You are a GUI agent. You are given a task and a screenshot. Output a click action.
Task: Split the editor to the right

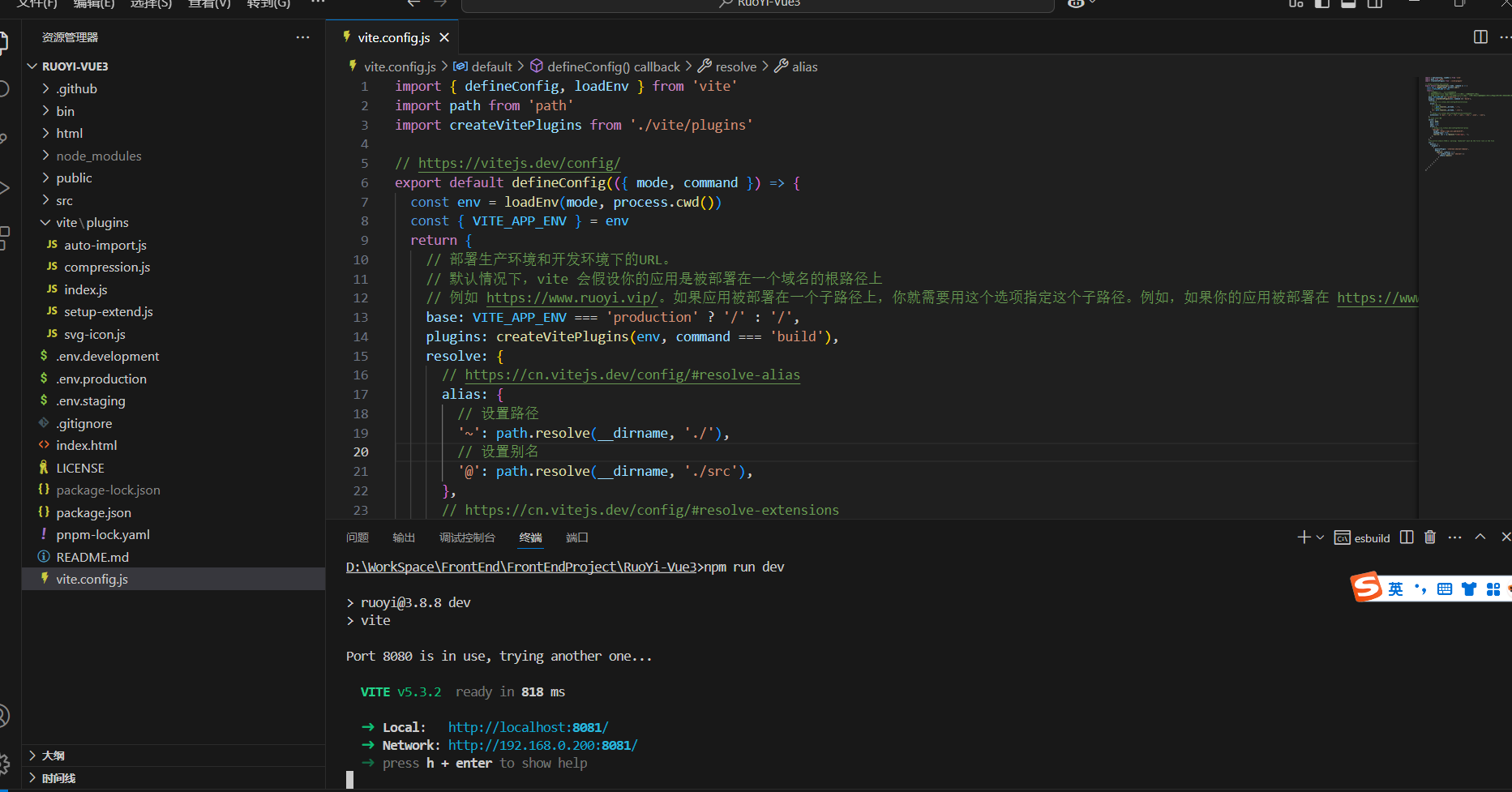(1480, 37)
